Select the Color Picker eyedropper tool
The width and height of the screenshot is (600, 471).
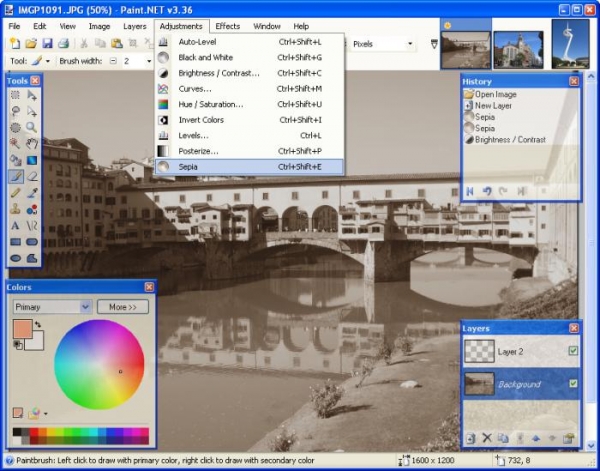(32, 192)
